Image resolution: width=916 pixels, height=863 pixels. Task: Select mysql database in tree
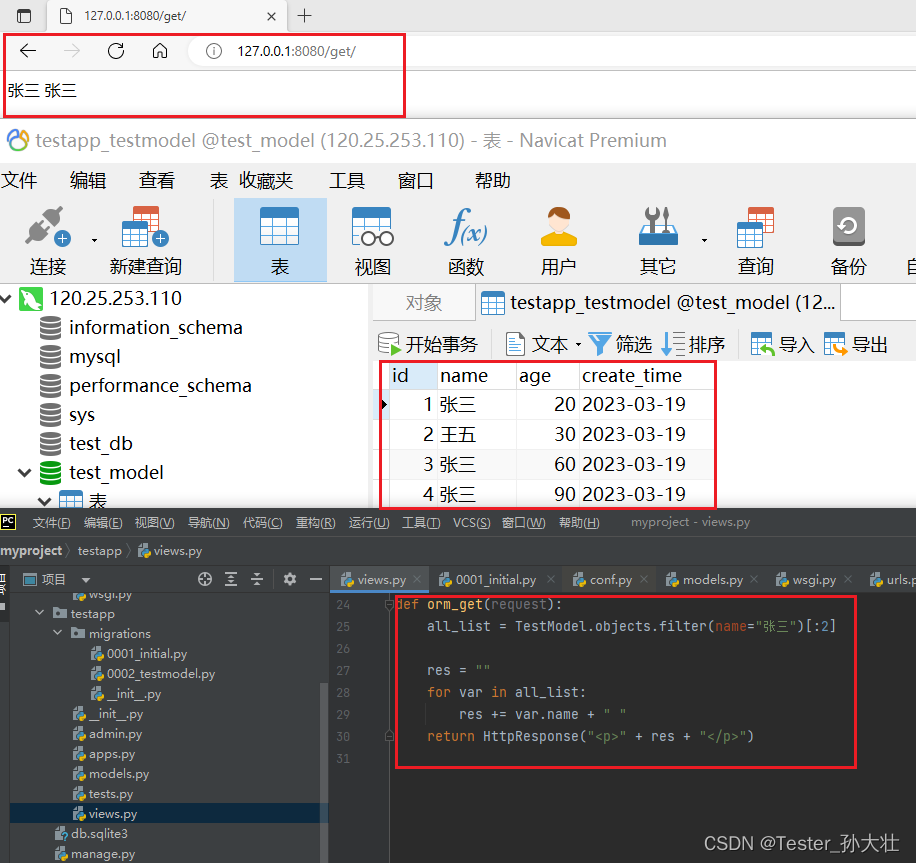point(95,356)
